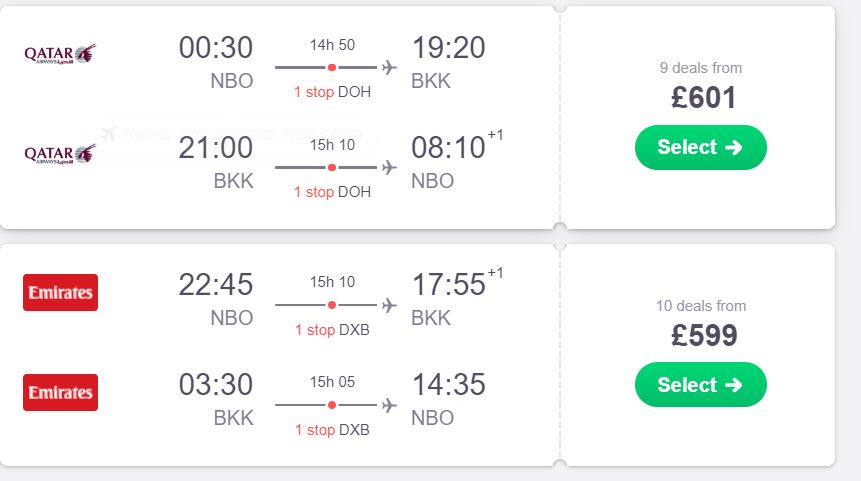Click plane icon on 15h 05 flight

pos(389,405)
